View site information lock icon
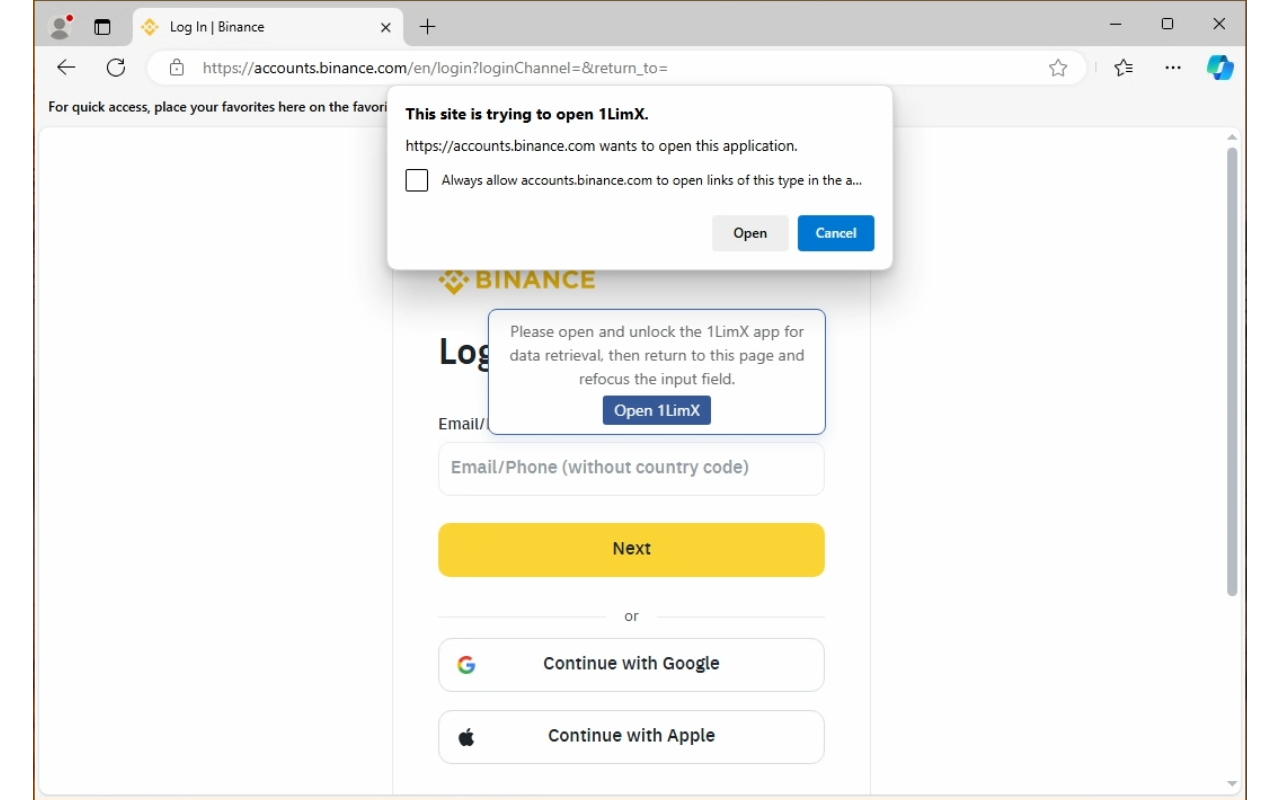Viewport: 1280px width, 800px height. (177, 68)
